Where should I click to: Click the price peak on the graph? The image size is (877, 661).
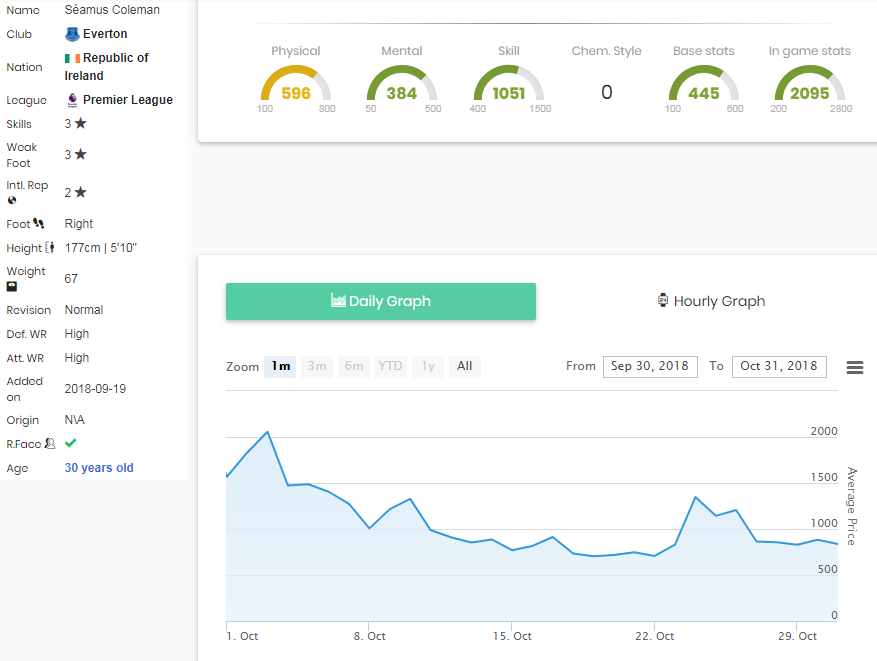coord(267,432)
